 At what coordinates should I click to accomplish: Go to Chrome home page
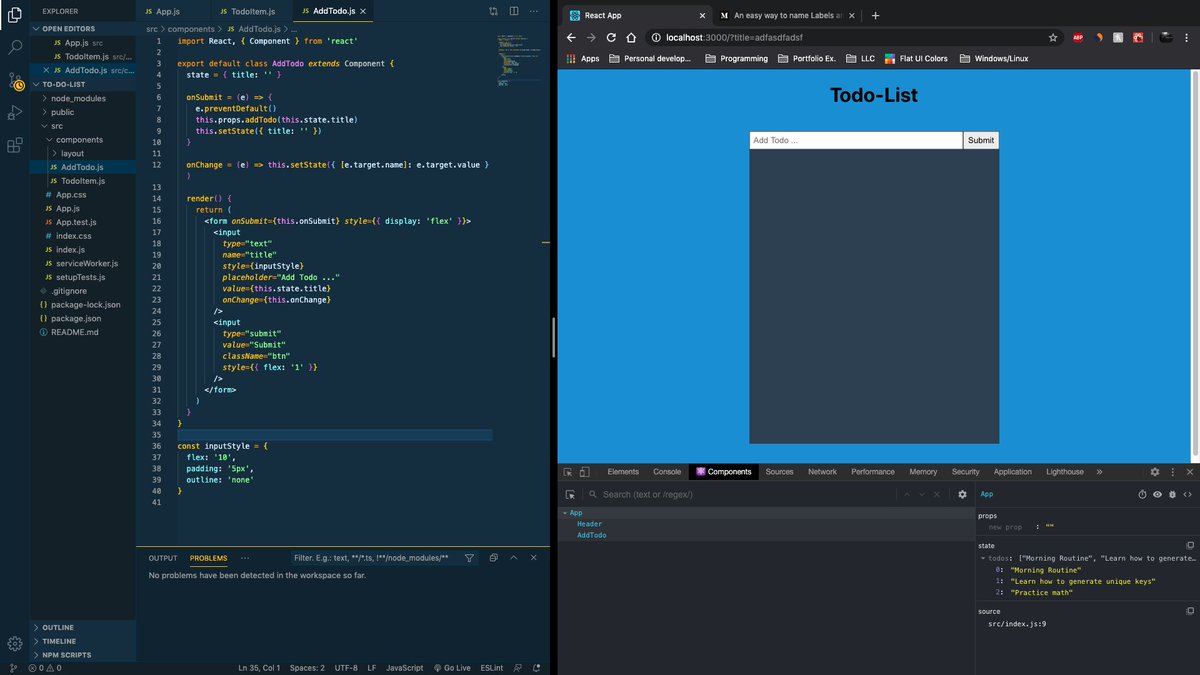point(631,37)
